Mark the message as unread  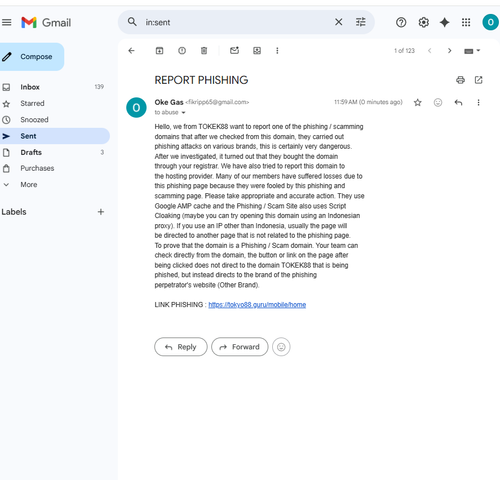coord(234,51)
